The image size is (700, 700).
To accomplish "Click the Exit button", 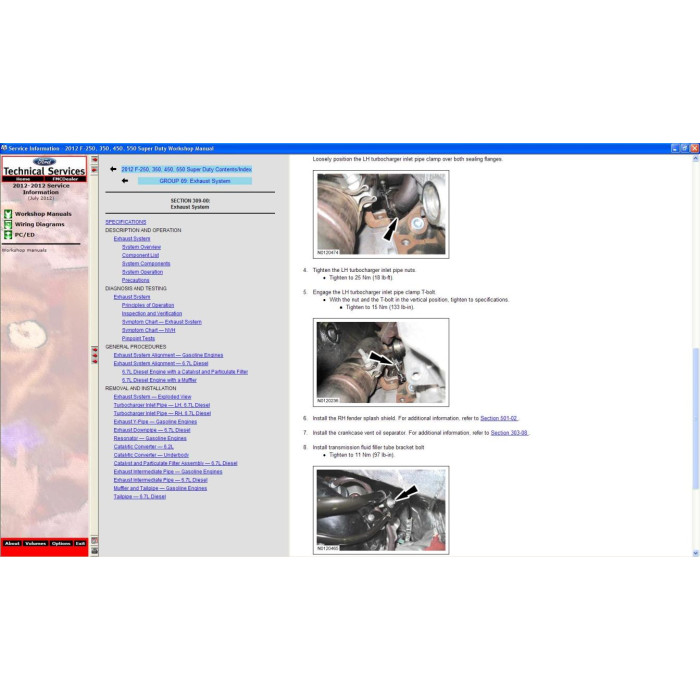I will [80, 543].
